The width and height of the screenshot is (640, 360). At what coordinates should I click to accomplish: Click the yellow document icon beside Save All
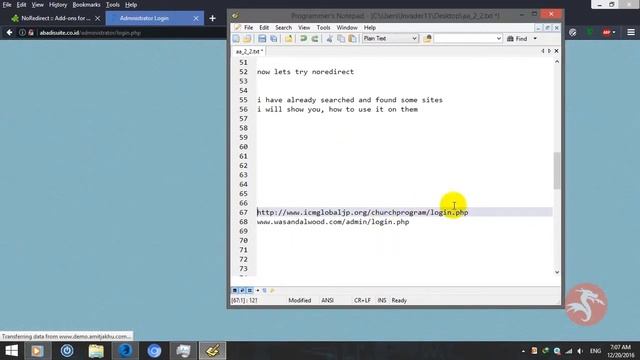[x=289, y=38]
